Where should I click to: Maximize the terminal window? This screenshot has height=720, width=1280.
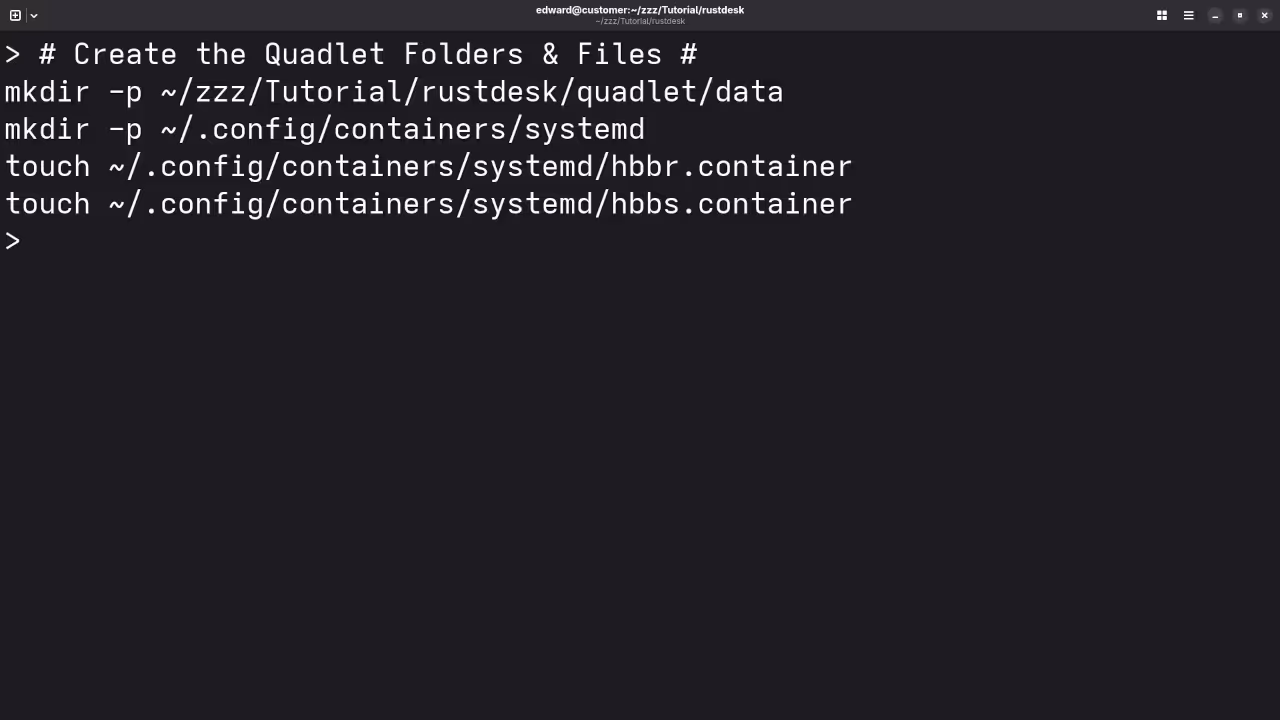[1240, 15]
